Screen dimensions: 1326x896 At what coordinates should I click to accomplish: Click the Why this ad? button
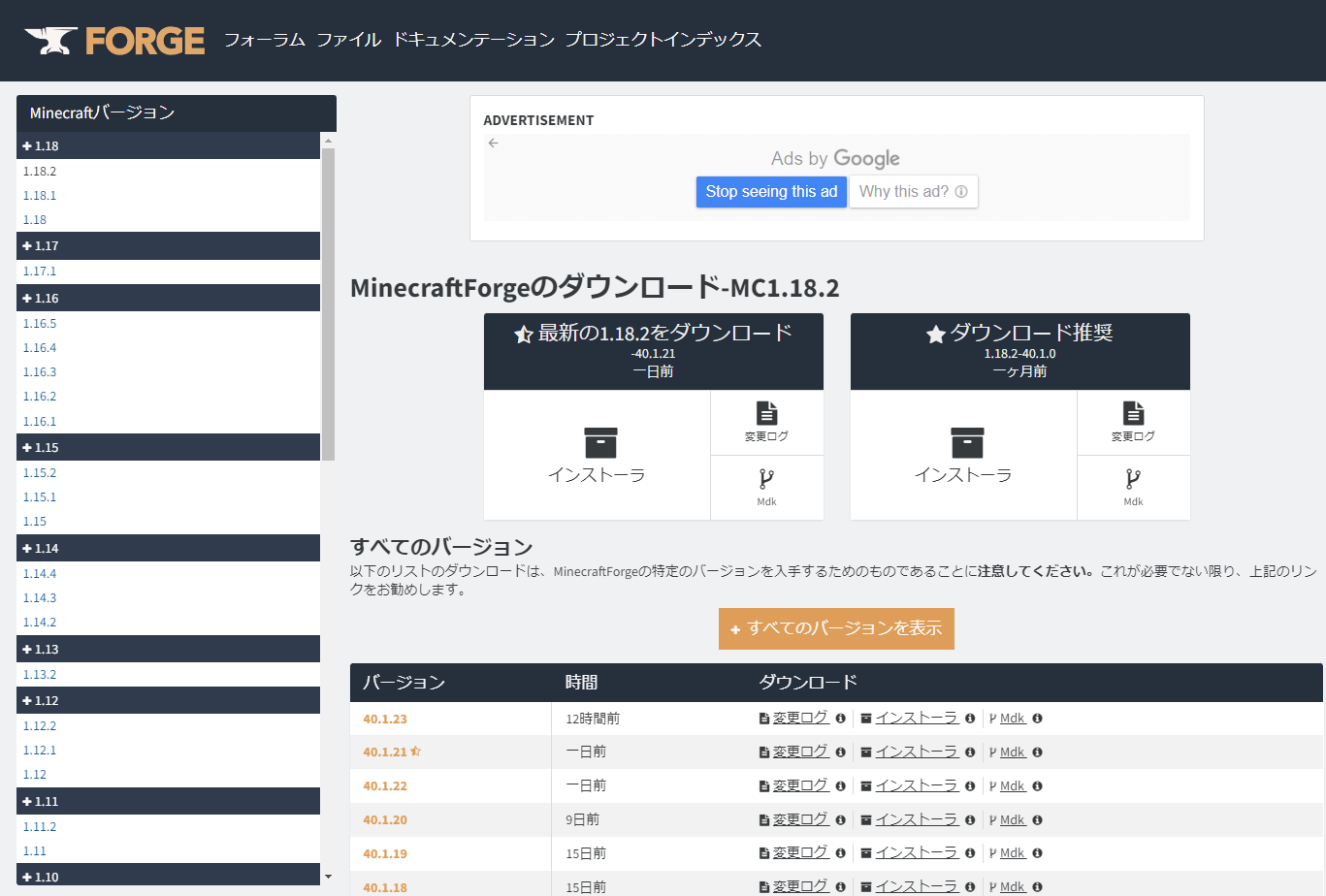pyautogui.click(x=913, y=192)
